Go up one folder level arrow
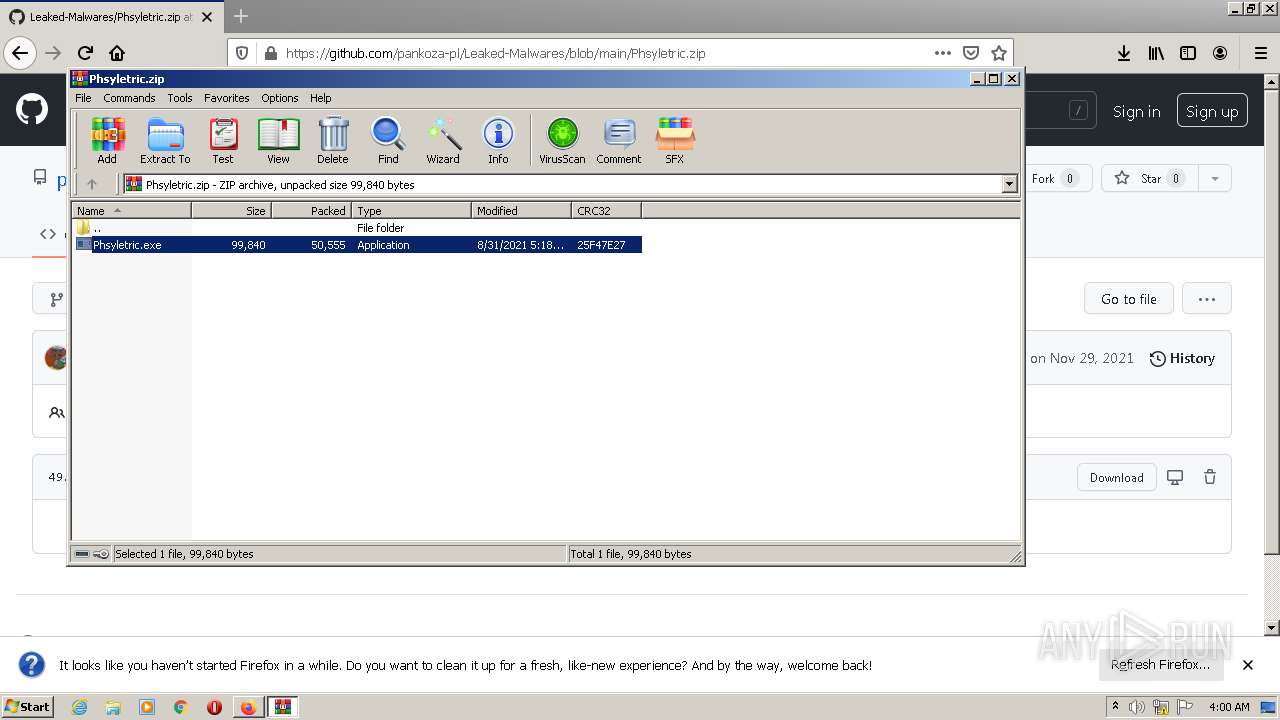Image resolution: width=1280 pixels, height=720 pixels. pyautogui.click(x=92, y=184)
